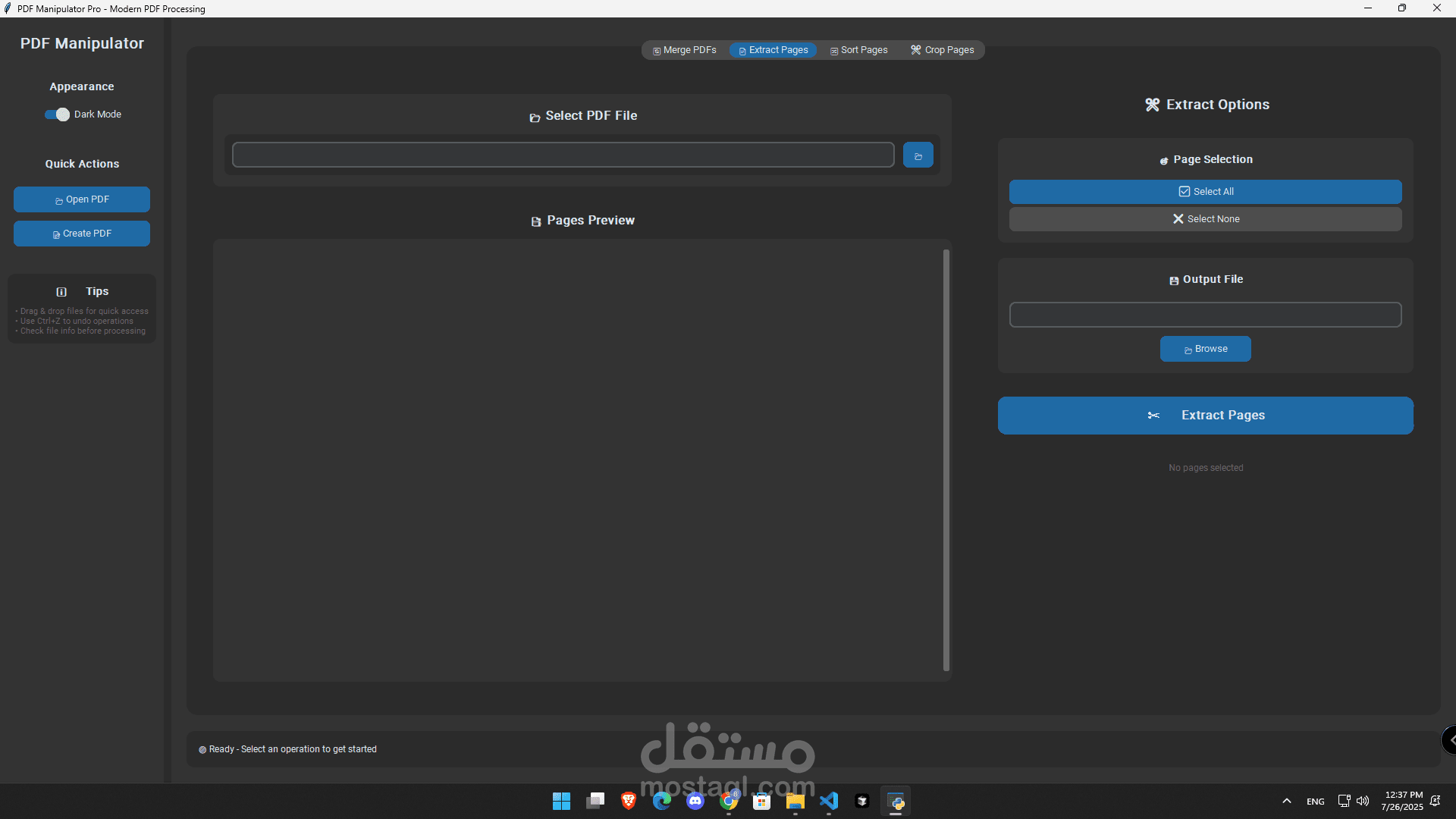Click the volume icon in system tray
The image size is (1456, 819).
click(x=1363, y=802)
